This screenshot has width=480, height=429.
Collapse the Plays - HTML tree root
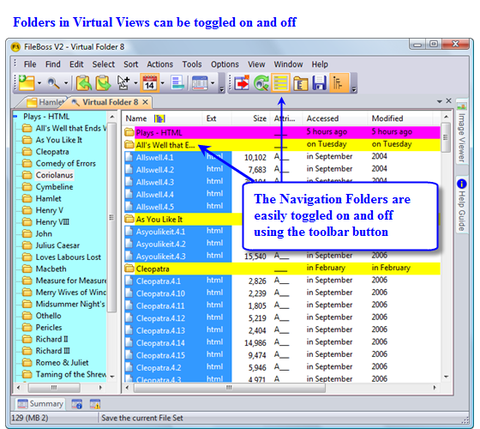click(15, 116)
